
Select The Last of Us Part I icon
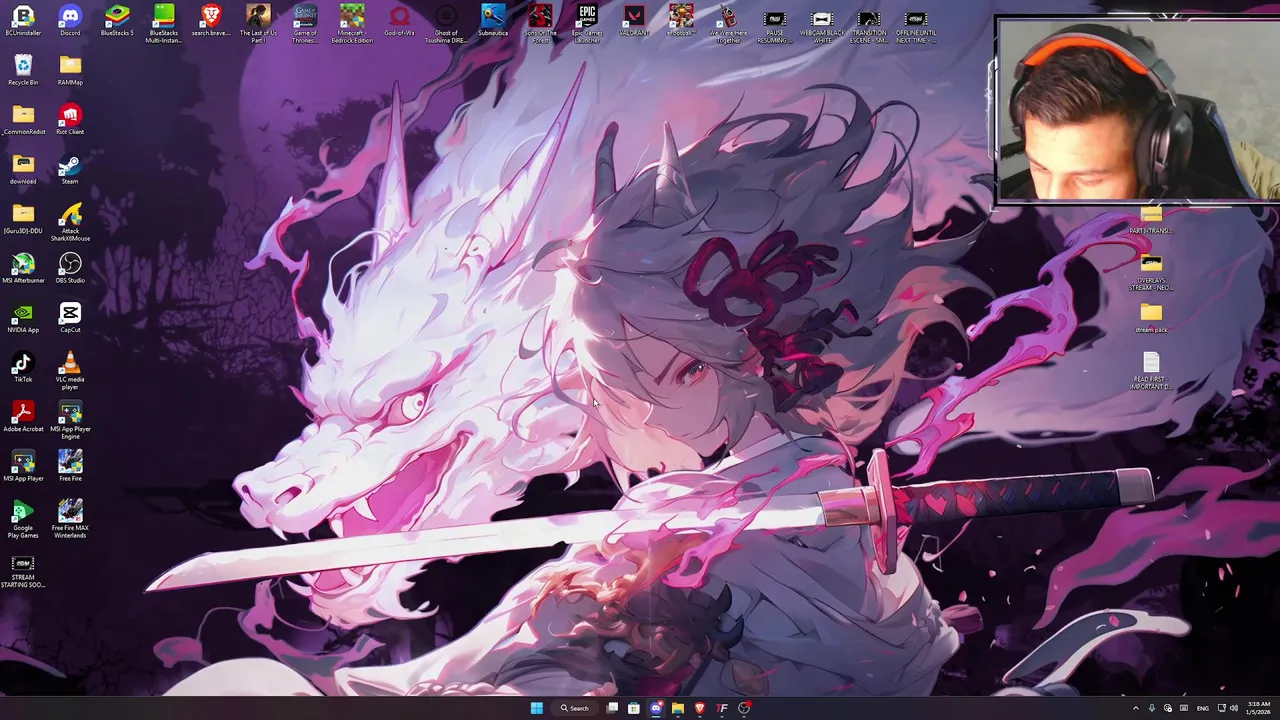[x=258, y=24]
